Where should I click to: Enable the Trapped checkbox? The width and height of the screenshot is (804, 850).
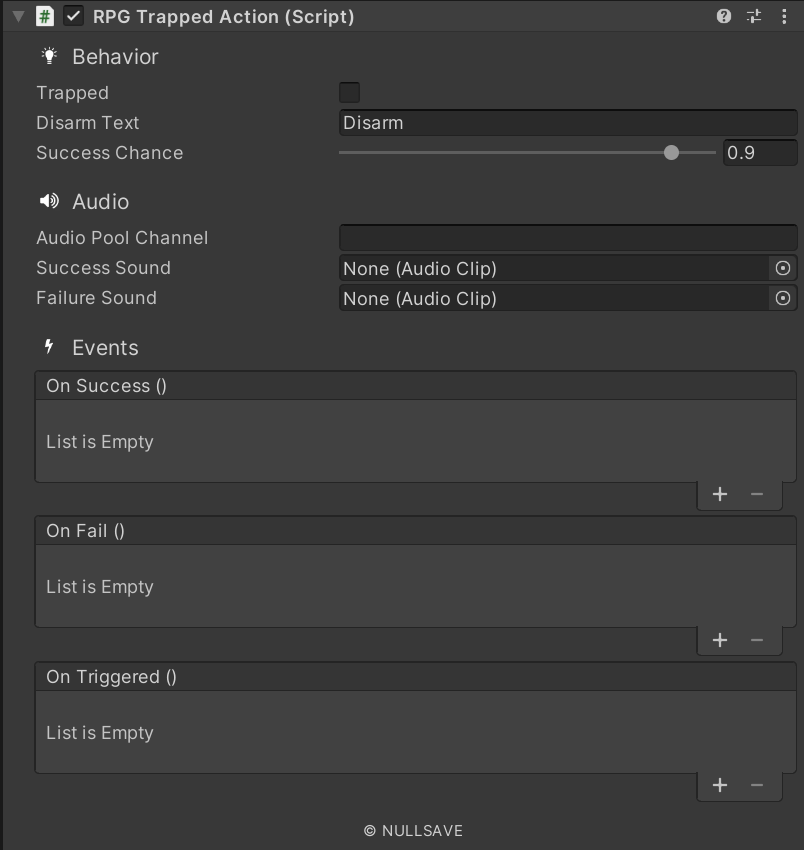(349, 93)
